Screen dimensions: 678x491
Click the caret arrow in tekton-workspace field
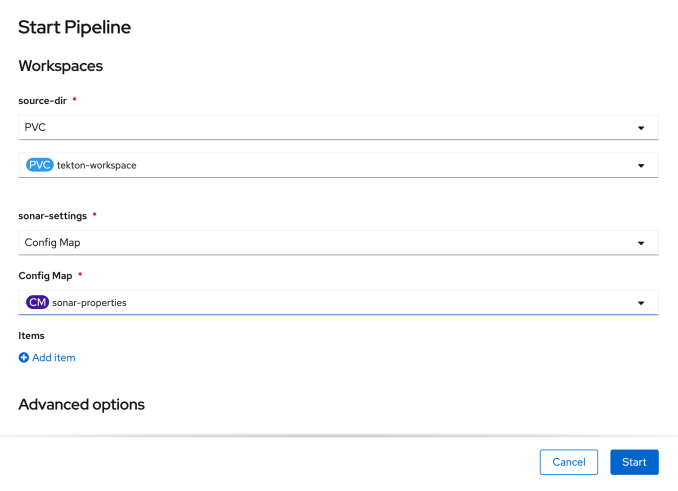[640, 165]
